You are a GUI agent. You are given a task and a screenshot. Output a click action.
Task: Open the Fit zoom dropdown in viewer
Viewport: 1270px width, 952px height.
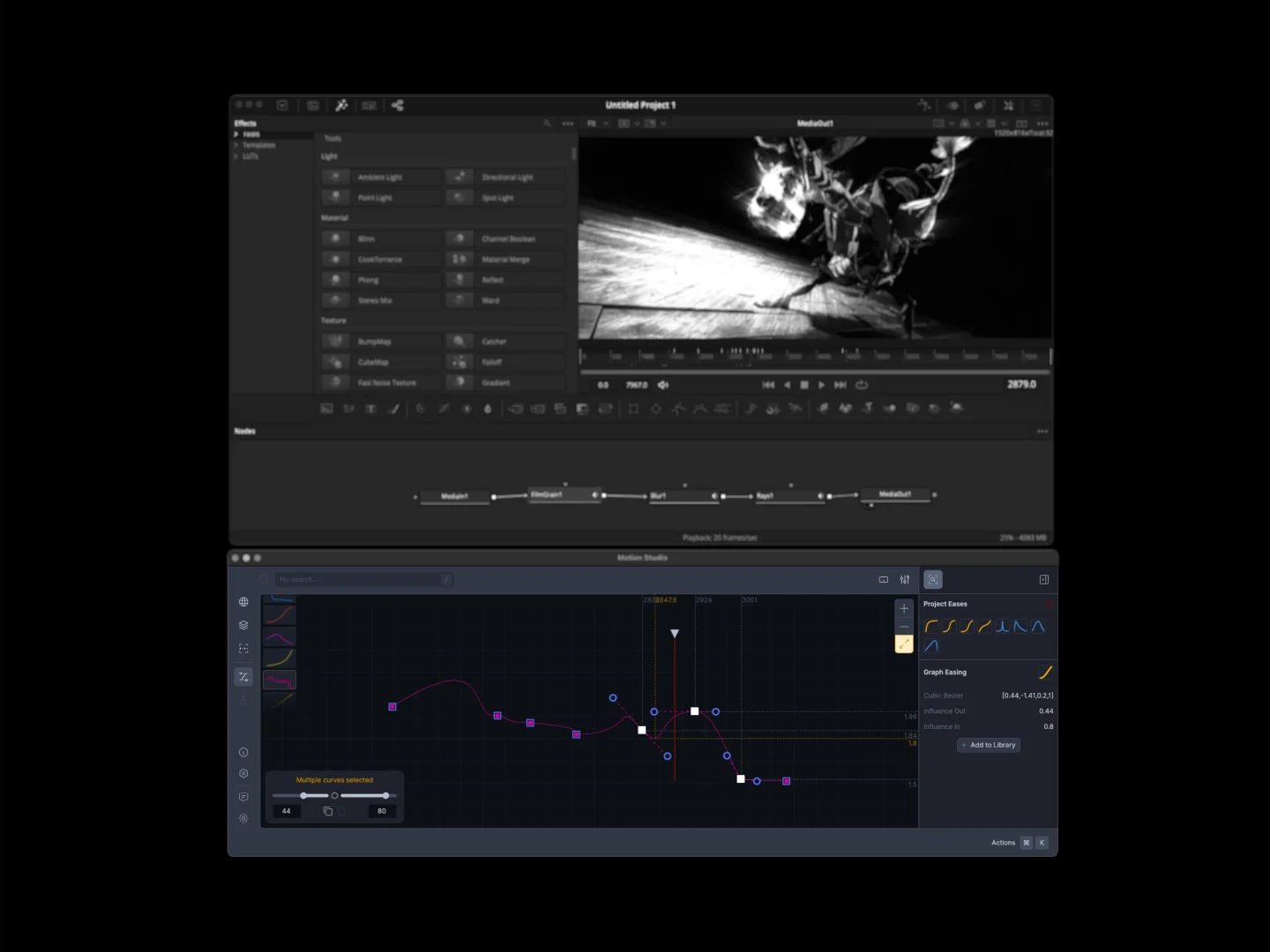point(597,123)
